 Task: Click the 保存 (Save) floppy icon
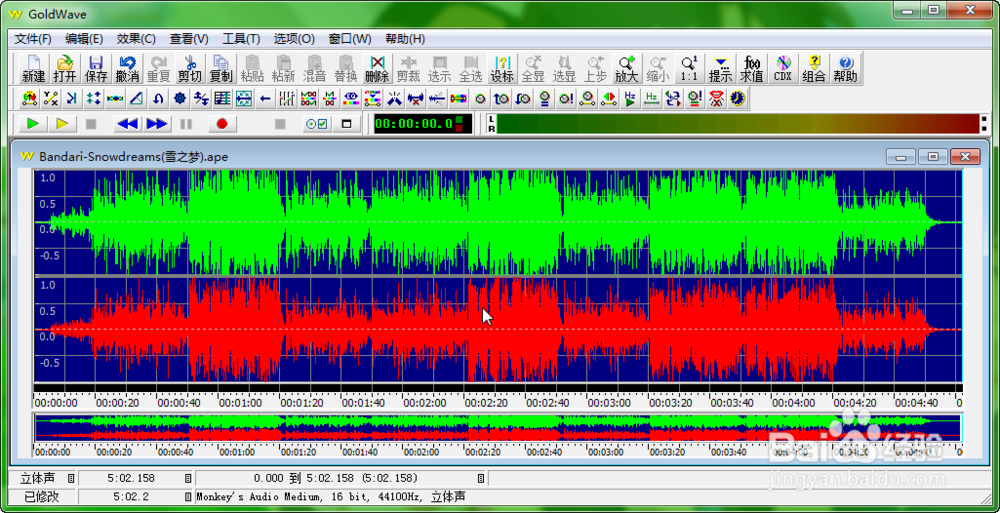(96, 69)
